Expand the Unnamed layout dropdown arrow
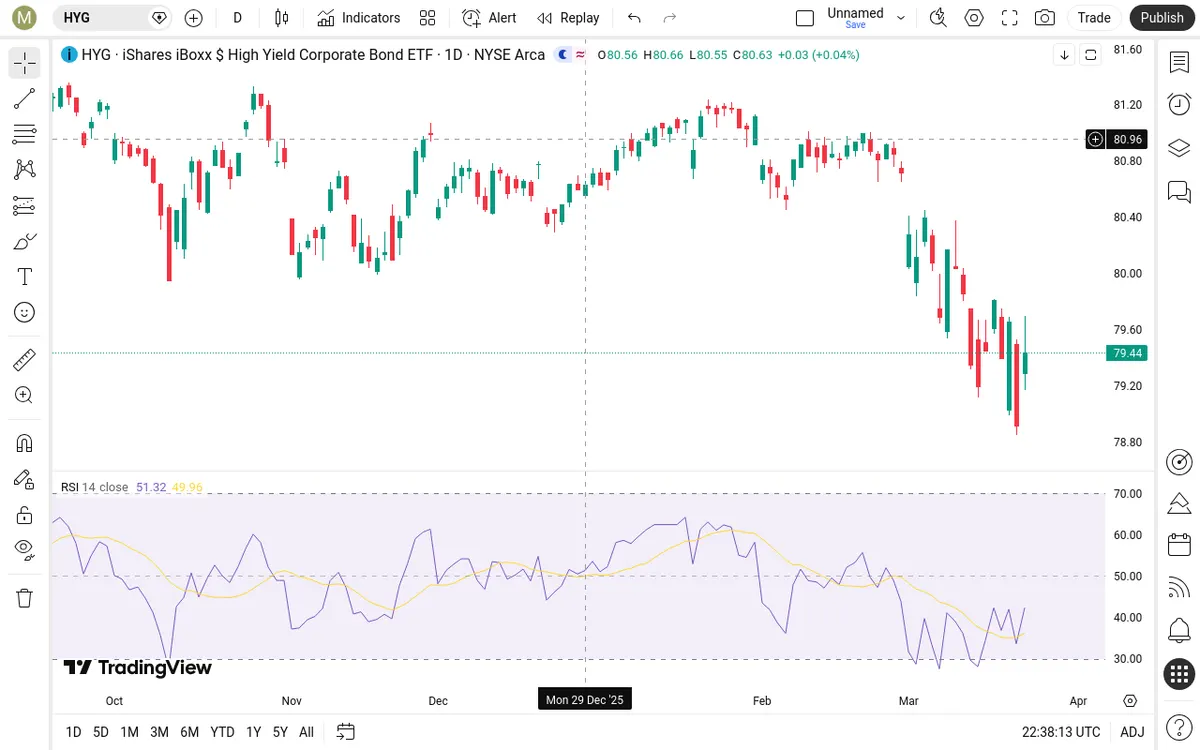The width and height of the screenshot is (1200, 750). pyautogui.click(x=901, y=18)
